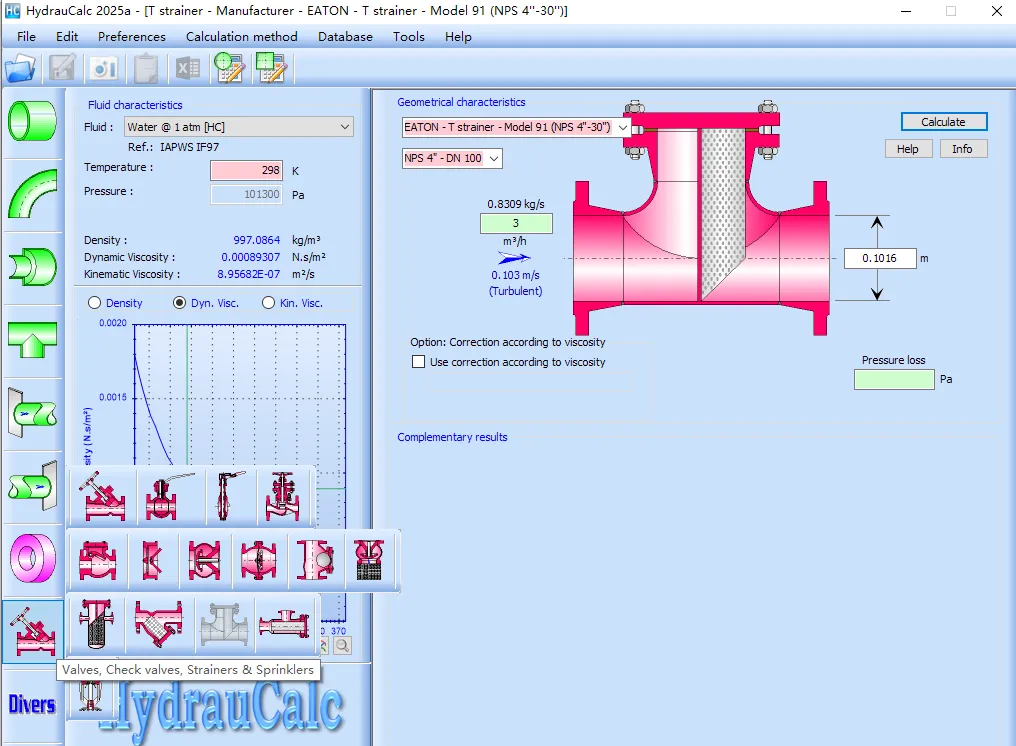The image size is (1016, 746).
Task: Click the kinematic viscosity value 8.95682E-07
Action: (x=249, y=274)
